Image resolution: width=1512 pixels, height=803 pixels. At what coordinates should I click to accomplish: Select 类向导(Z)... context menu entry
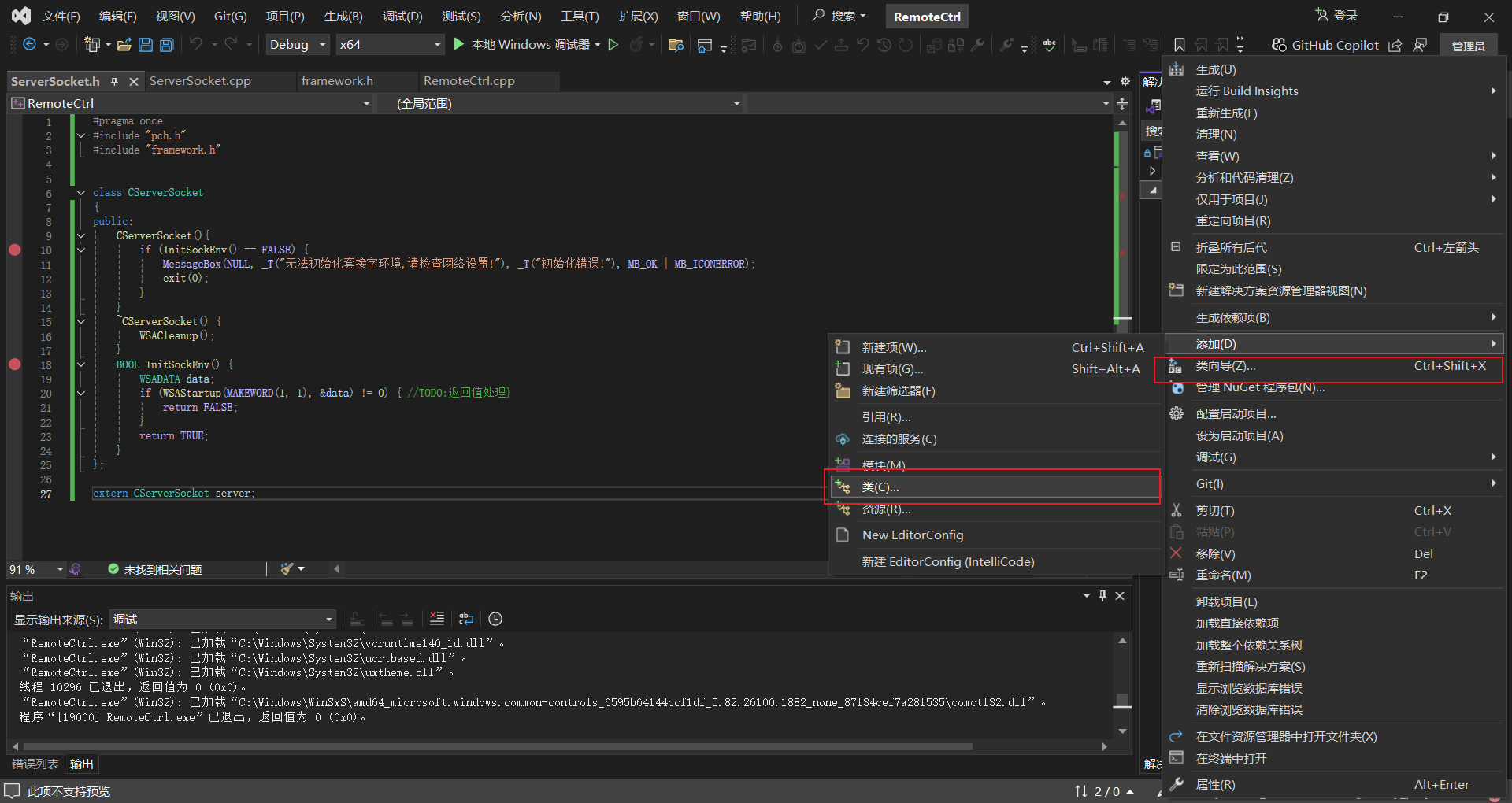tap(1334, 366)
